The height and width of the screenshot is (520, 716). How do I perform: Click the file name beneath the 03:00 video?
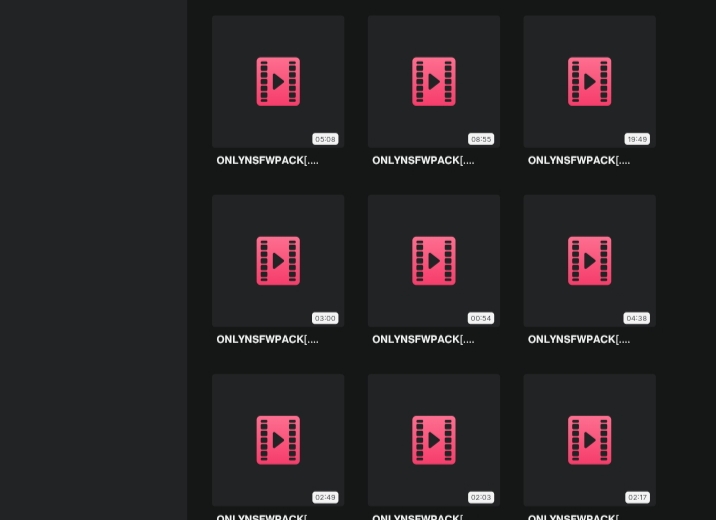267,339
